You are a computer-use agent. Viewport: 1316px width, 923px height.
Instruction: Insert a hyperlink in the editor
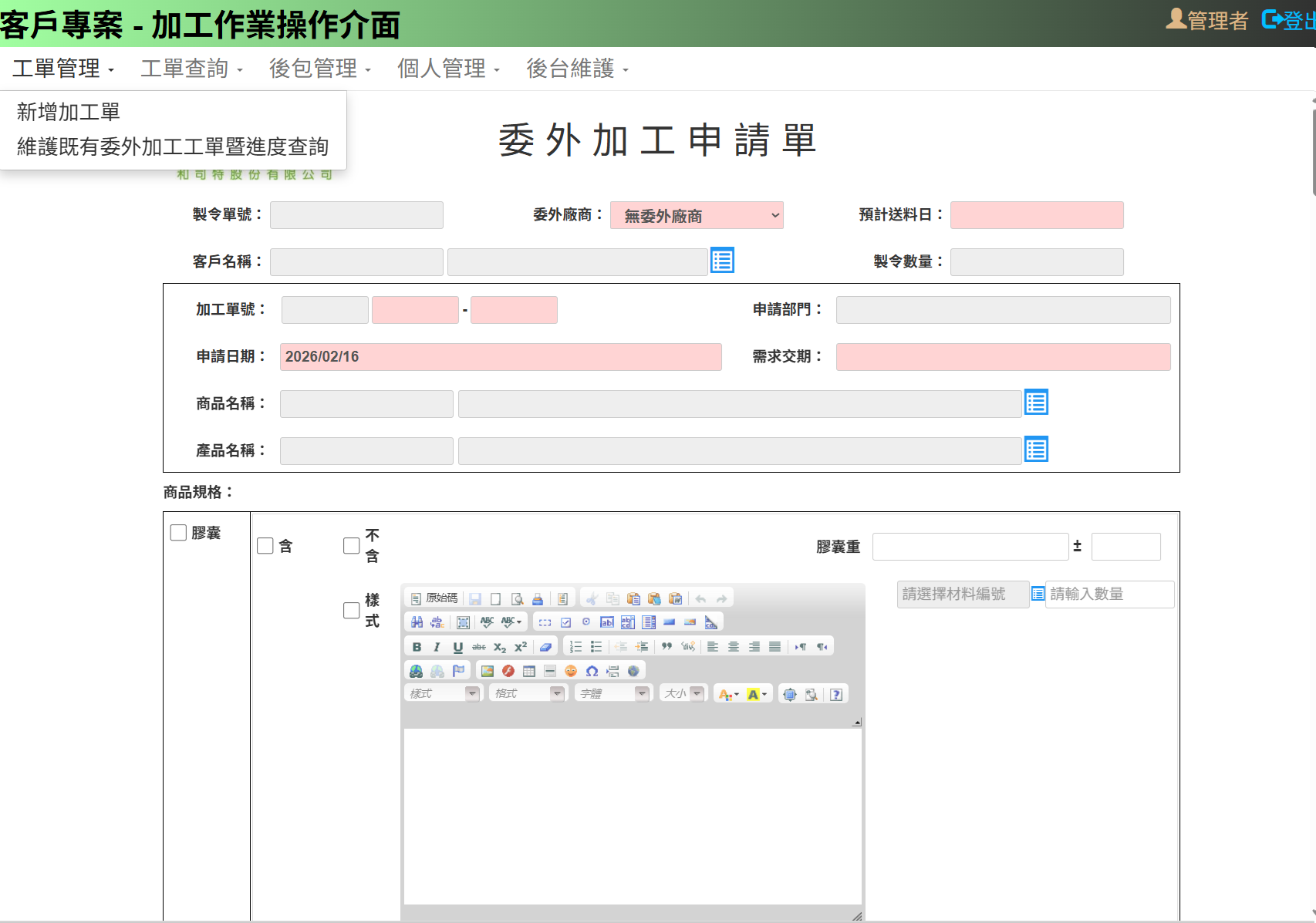pyautogui.click(x=417, y=671)
